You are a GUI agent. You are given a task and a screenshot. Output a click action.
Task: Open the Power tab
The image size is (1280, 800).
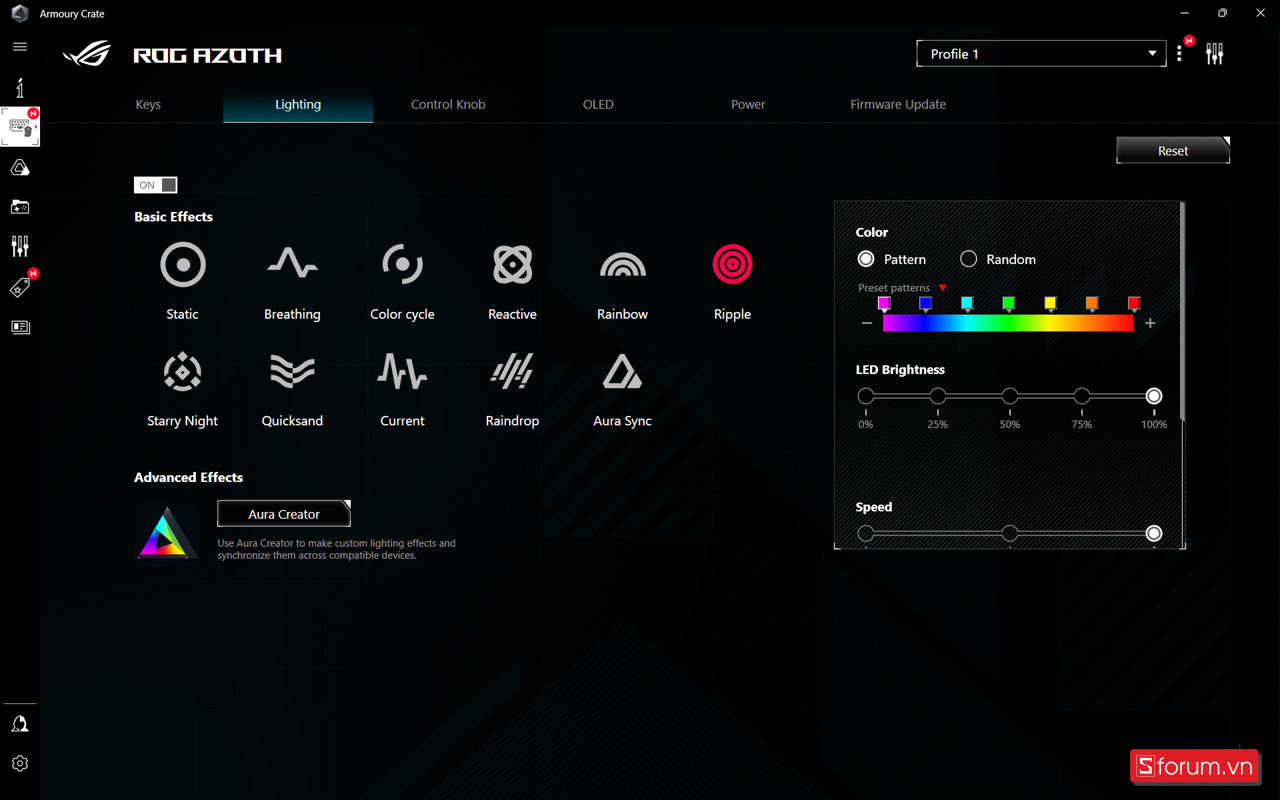[748, 104]
